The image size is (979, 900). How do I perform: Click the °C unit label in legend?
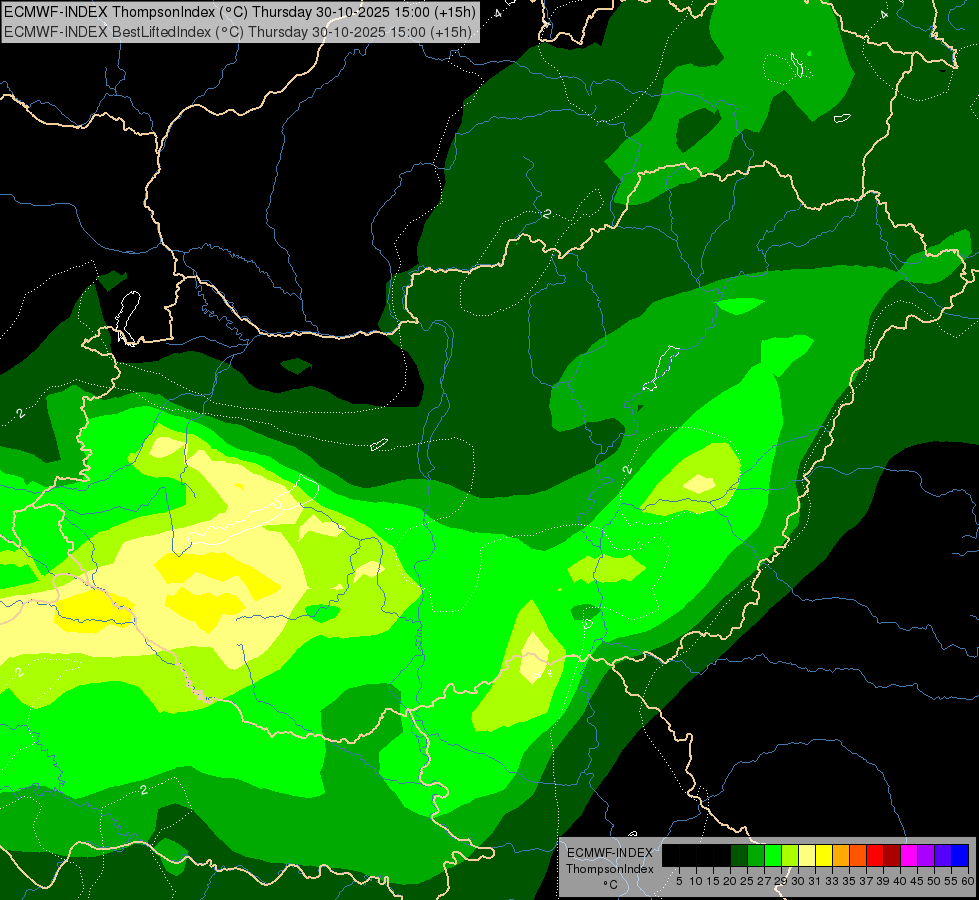tap(610, 885)
